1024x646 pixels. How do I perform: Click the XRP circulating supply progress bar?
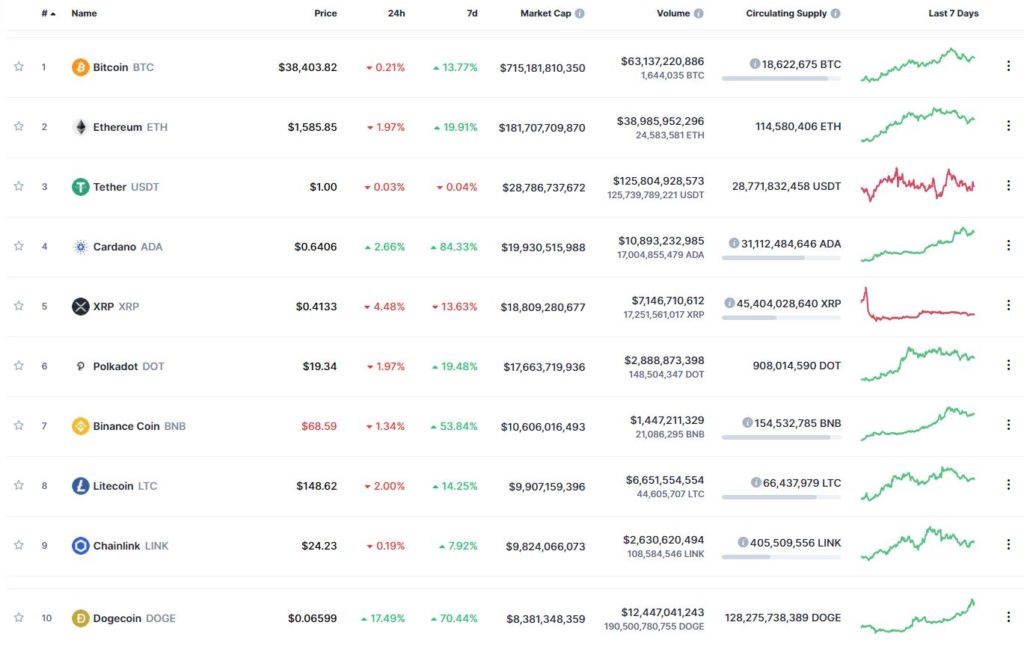[781, 317]
